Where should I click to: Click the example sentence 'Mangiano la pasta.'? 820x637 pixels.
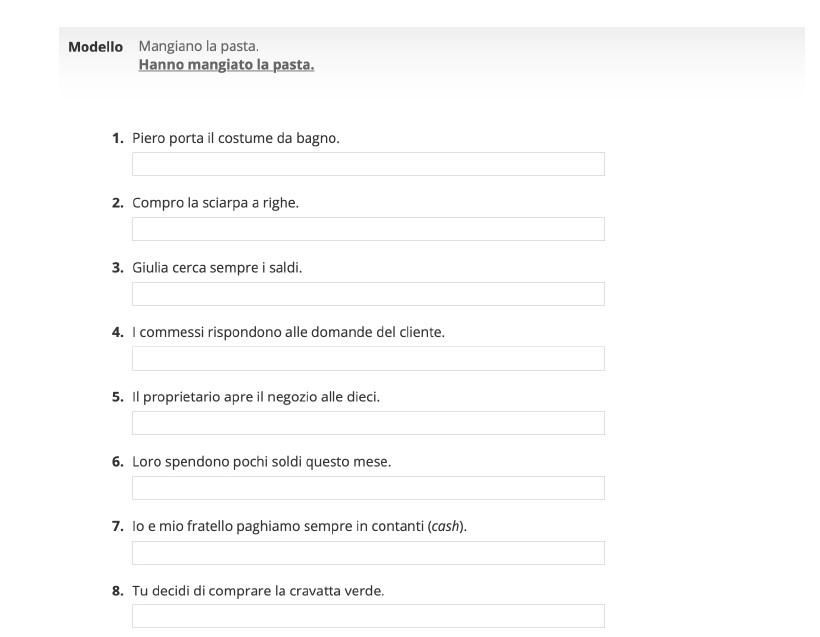[198, 47]
